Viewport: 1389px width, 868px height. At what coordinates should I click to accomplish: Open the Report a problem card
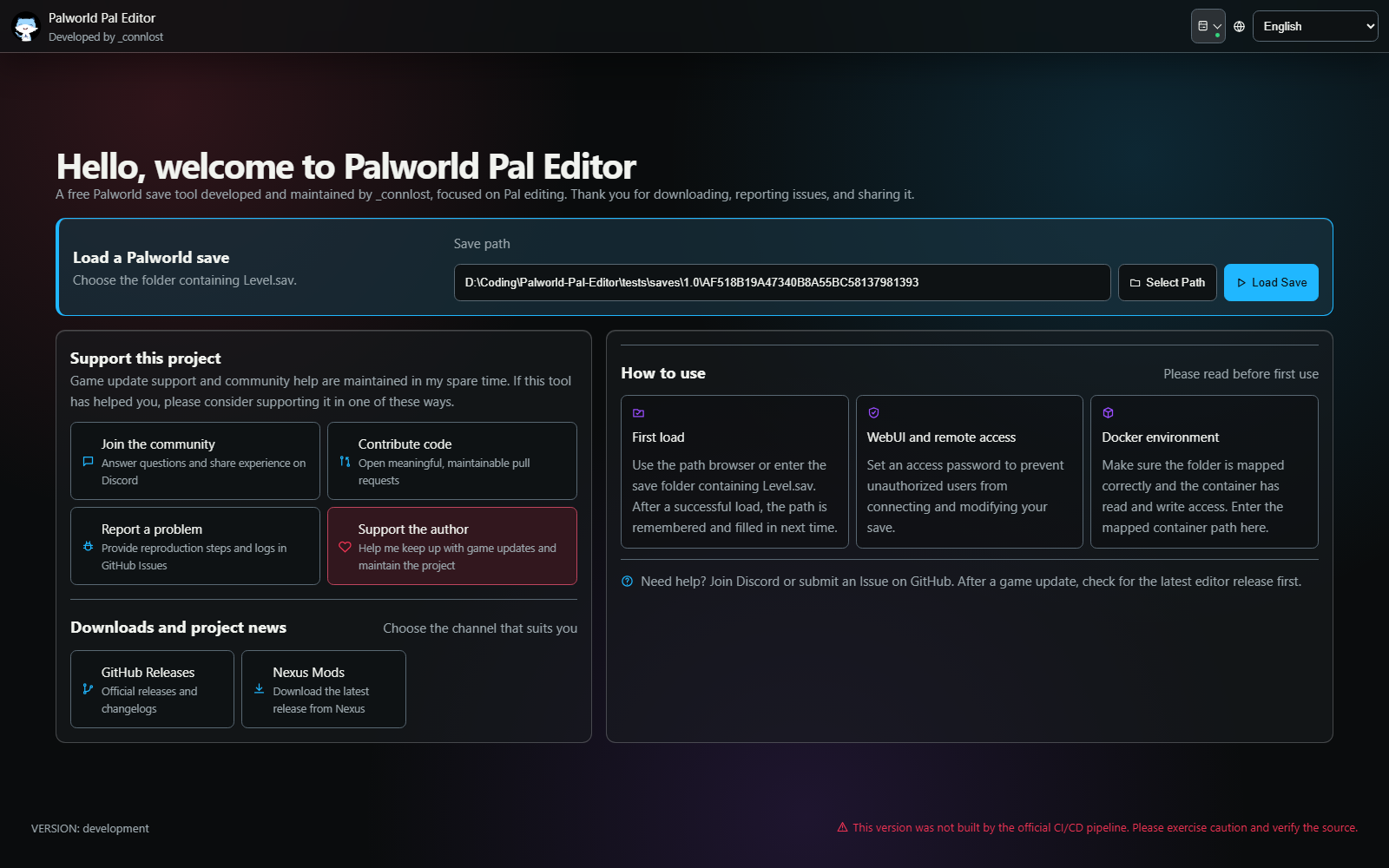pyautogui.click(x=195, y=546)
